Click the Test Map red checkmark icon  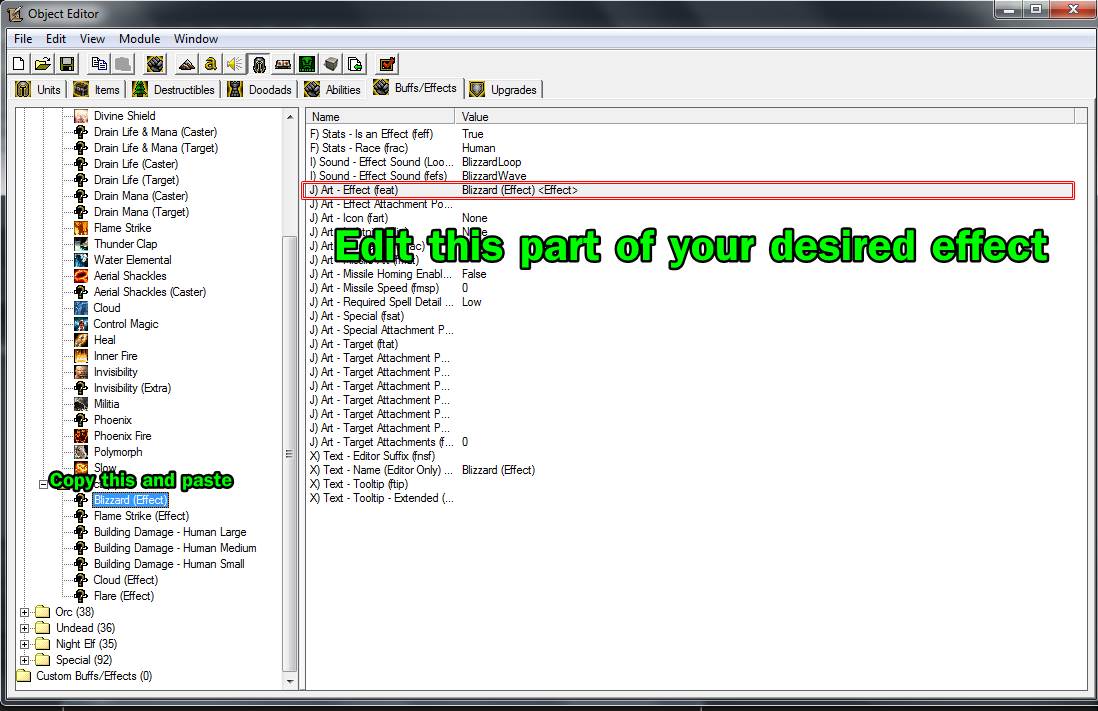point(387,64)
